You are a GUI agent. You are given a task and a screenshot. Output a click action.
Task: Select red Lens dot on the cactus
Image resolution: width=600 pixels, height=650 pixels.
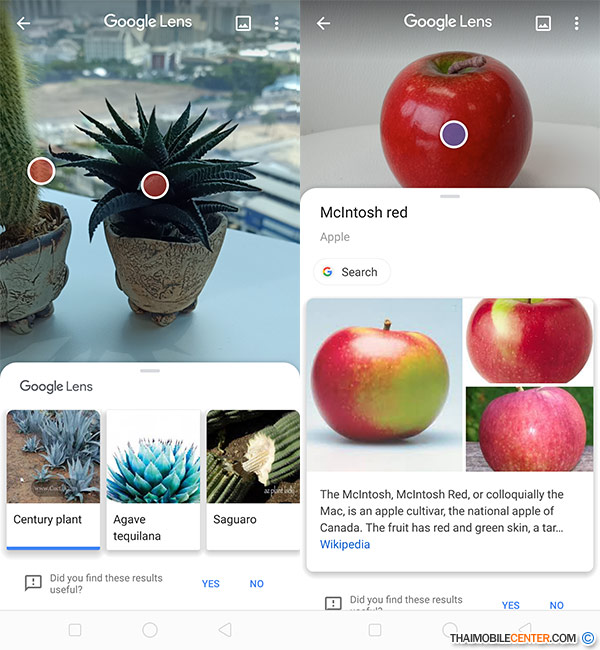41,171
